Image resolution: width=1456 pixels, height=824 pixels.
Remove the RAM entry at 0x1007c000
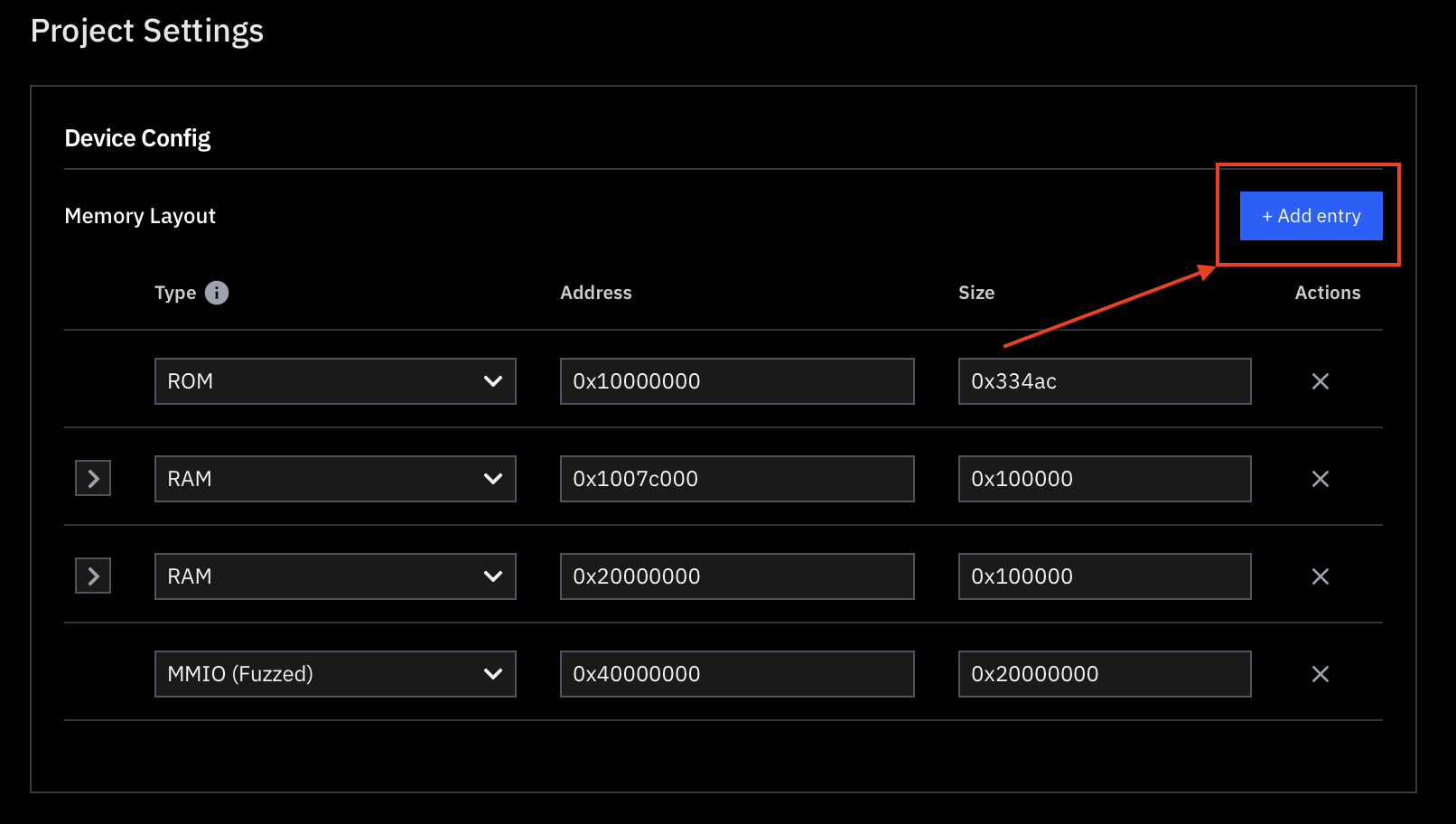coord(1321,479)
